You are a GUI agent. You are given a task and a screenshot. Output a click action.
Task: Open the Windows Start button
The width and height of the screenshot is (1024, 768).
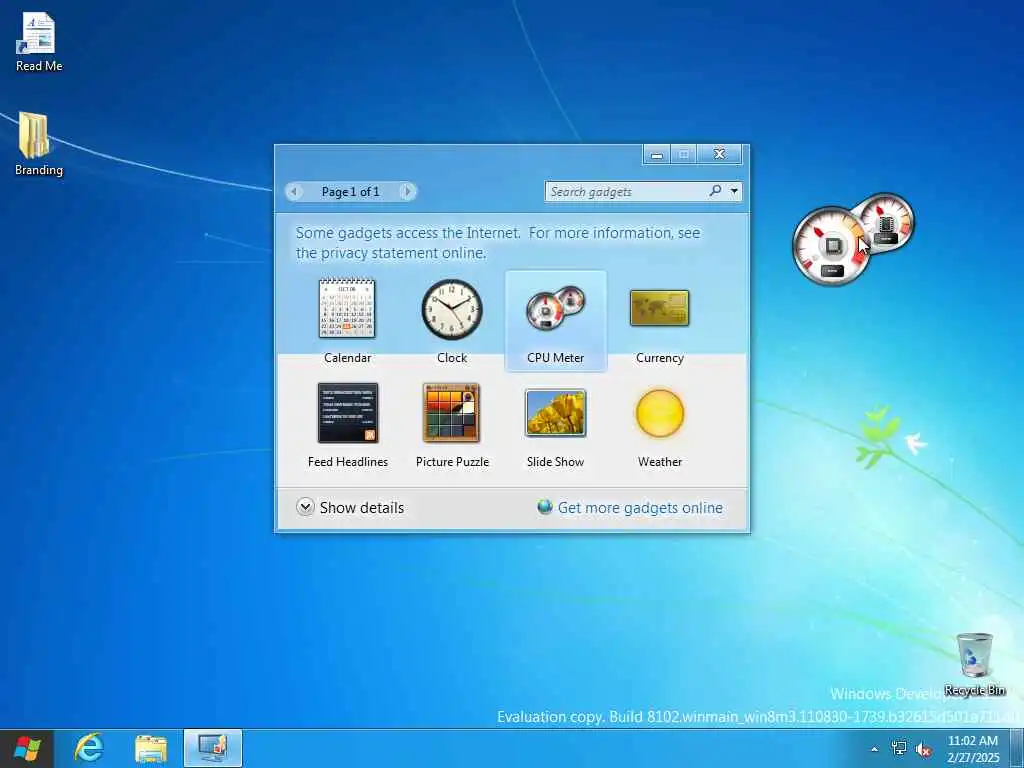coord(27,748)
